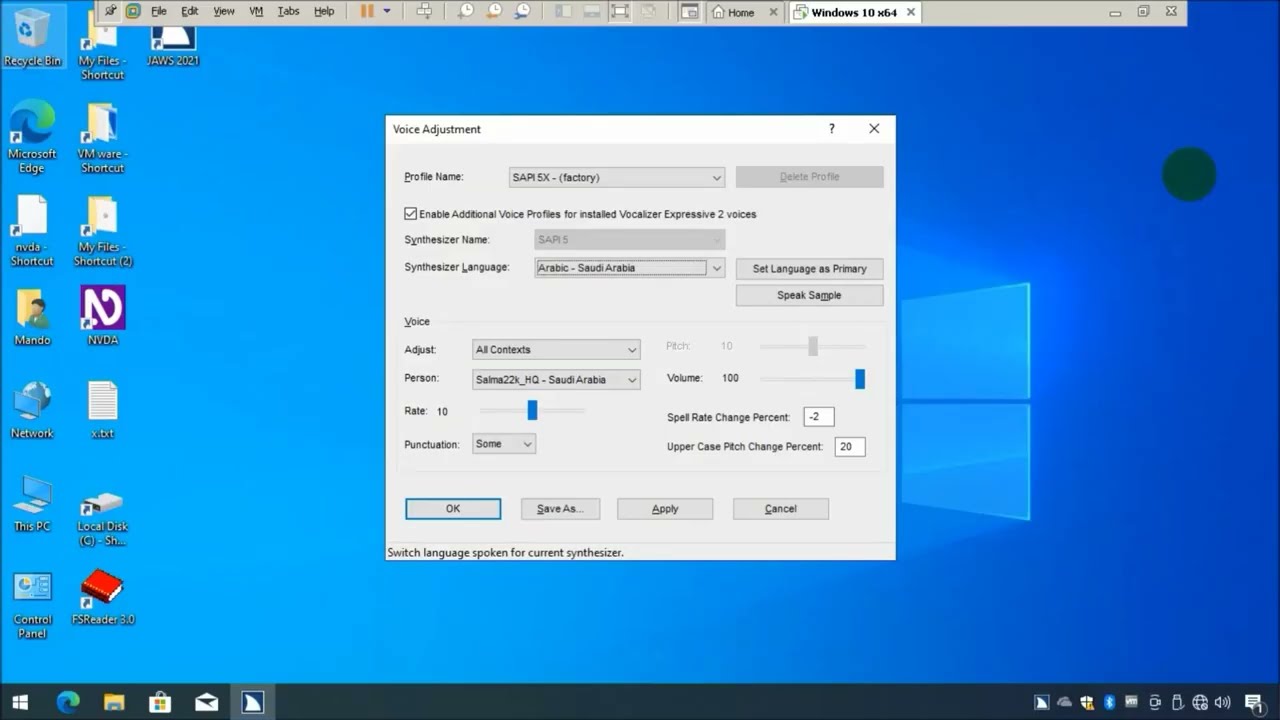Toggle Enable Additional Voice Profiles checkbox

click(x=410, y=214)
